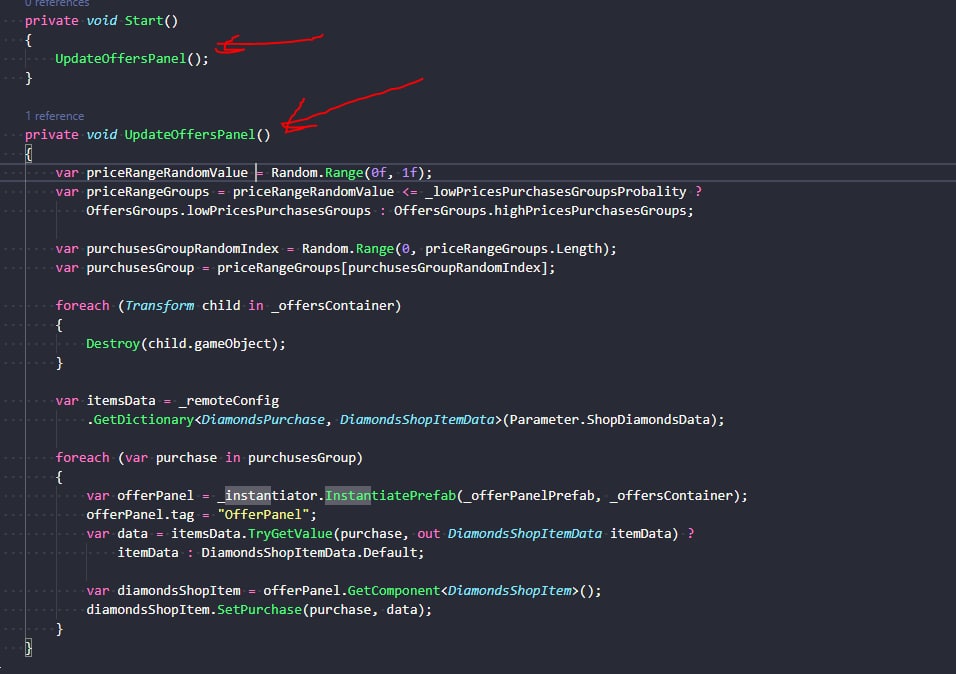Click the UpdateOffersPanel method declaration name
Viewport: 956px width, 674px height.
pyautogui.click(x=190, y=135)
